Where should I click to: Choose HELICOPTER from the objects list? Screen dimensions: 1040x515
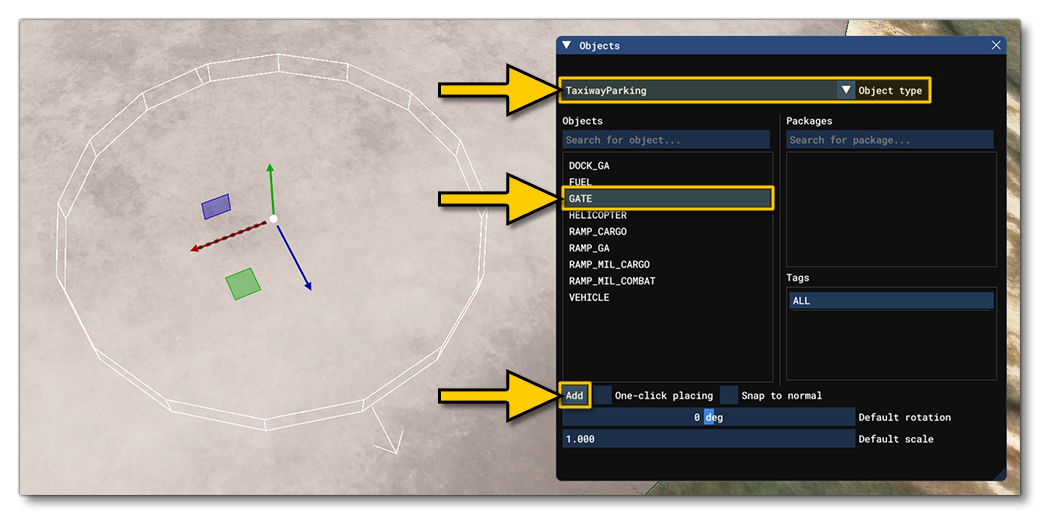click(598, 216)
